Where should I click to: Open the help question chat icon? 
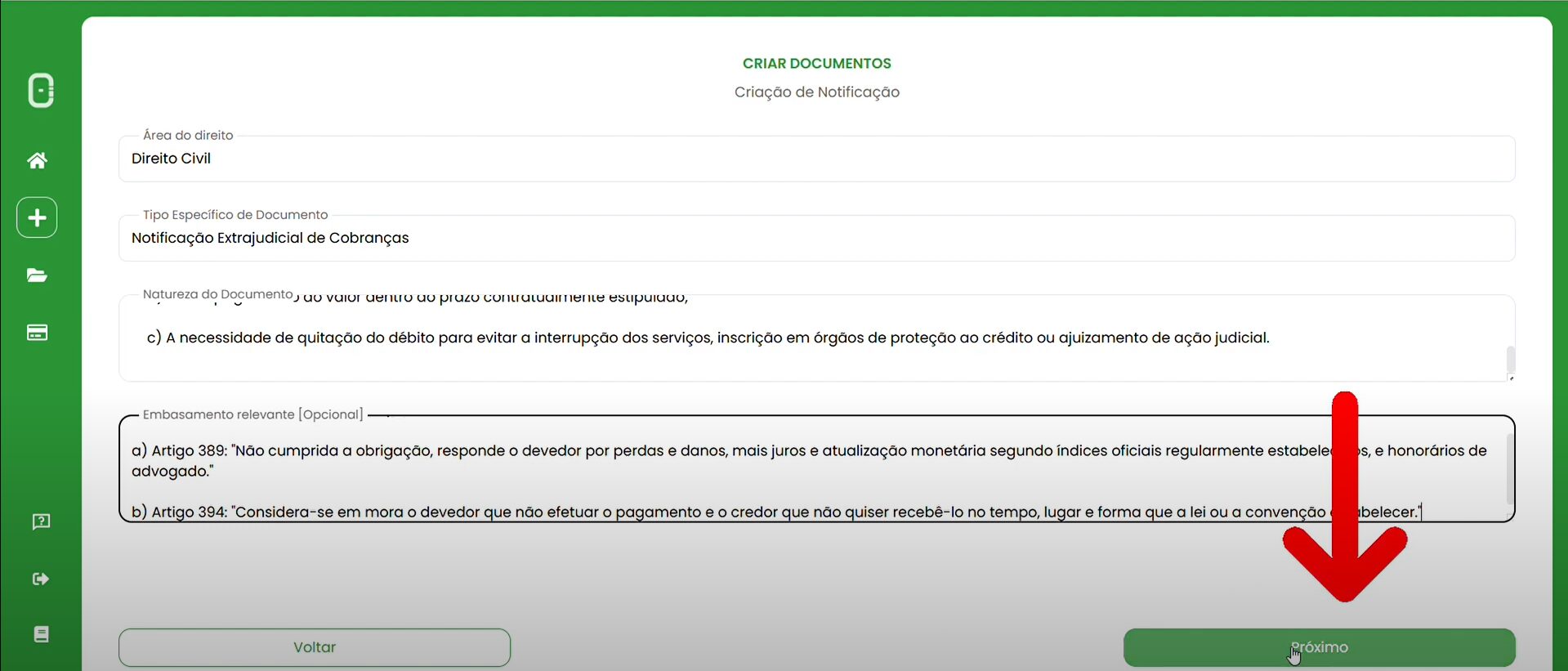click(41, 521)
